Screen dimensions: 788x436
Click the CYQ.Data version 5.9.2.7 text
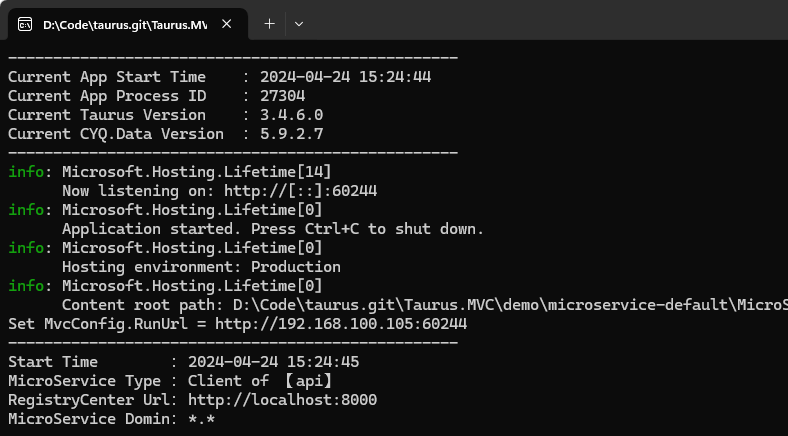point(291,134)
